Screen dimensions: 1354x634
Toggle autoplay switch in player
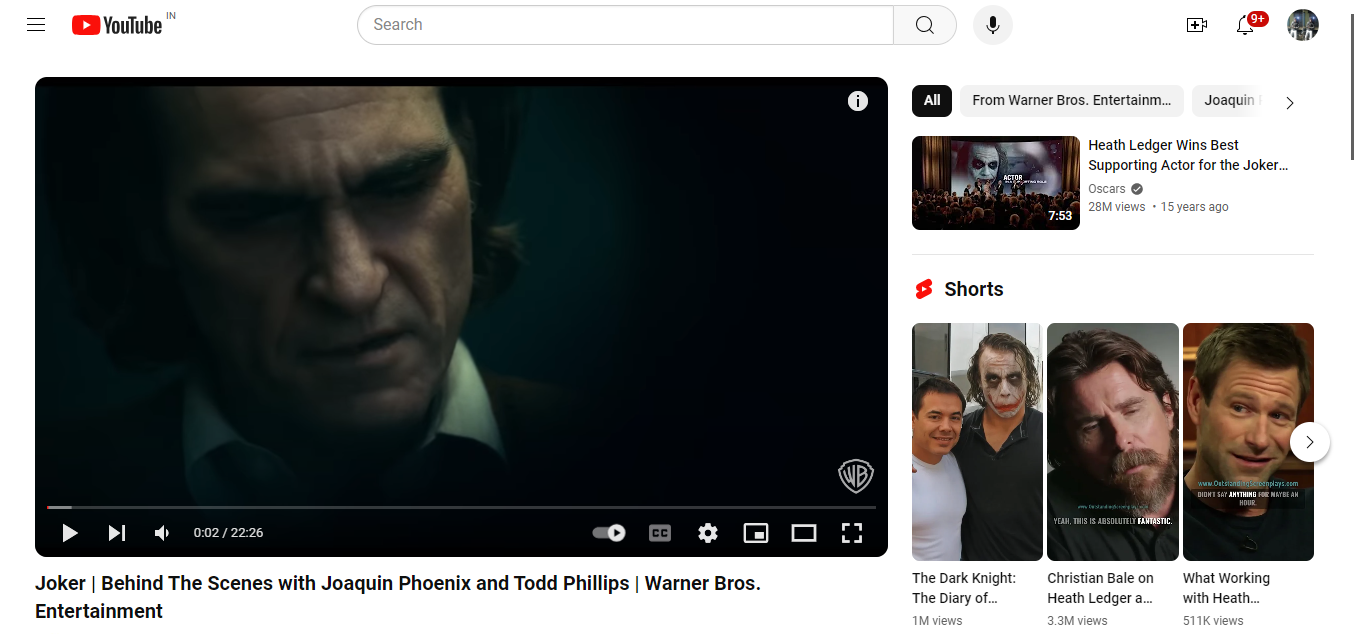(609, 533)
